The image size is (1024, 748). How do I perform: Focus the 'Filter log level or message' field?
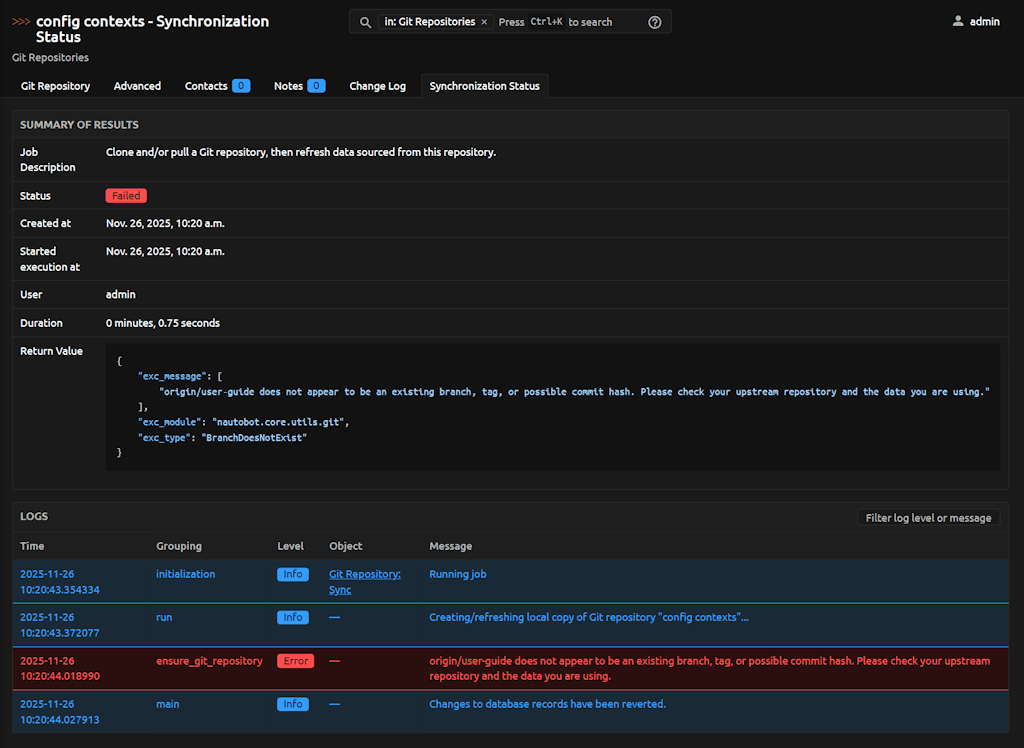(x=928, y=518)
